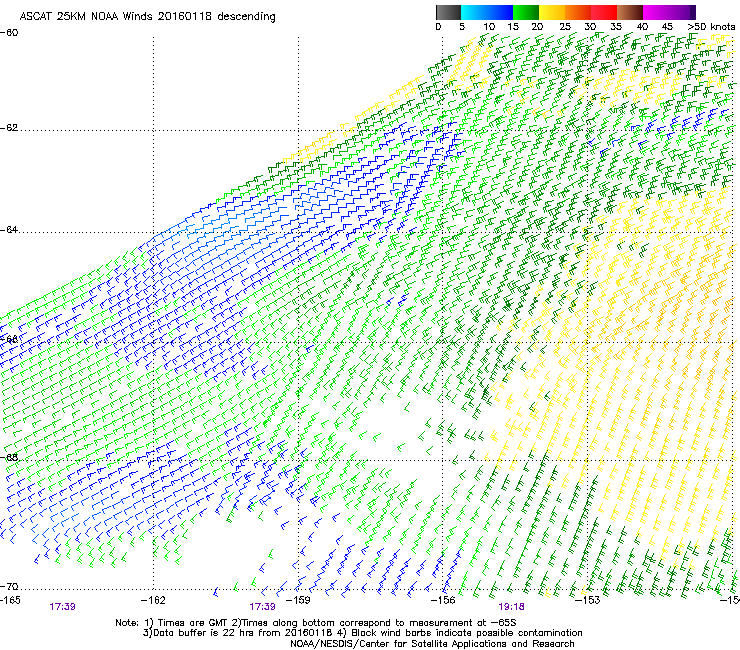Click the '-159' longitude label
This screenshot has height=650, width=740.
tap(298, 600)
